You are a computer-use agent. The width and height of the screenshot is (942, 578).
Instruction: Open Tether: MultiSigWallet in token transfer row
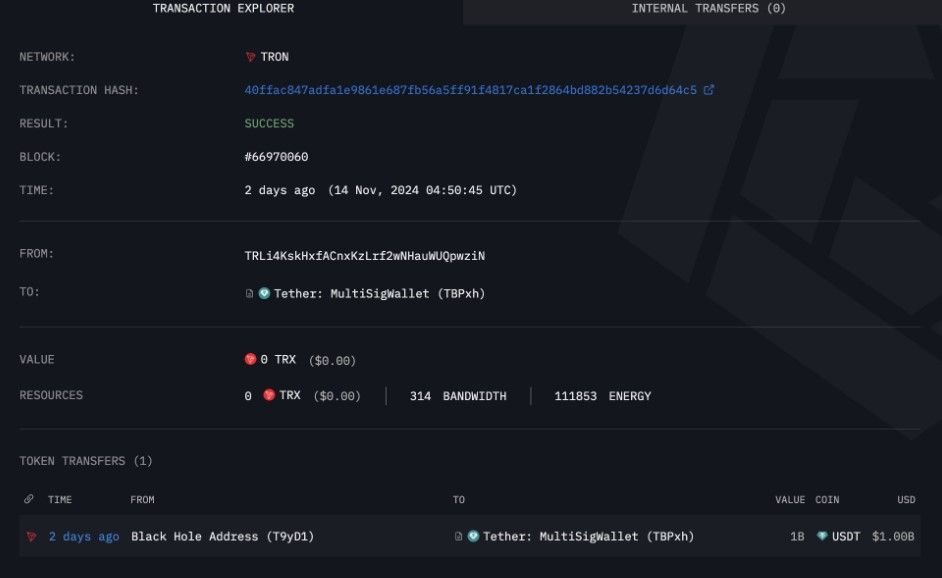[588, 537]
